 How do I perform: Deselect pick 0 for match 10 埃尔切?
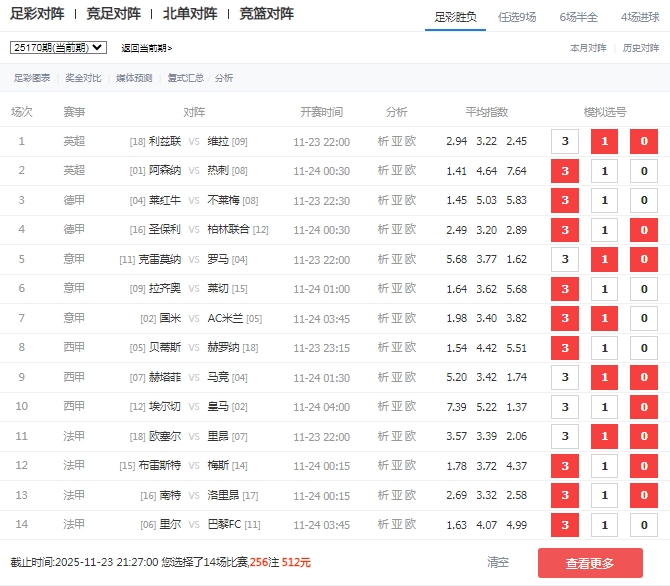pyautogui.click(x=643, y=407)
